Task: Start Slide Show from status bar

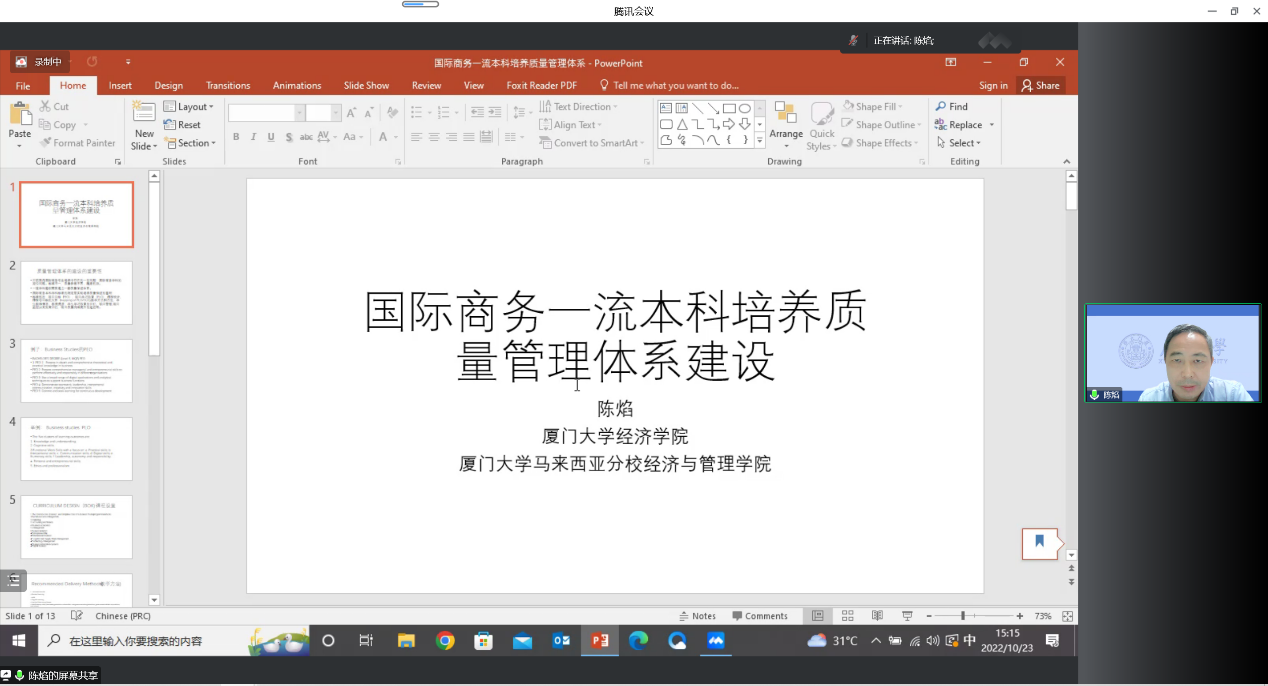Action: pyautogui.click(x=907, y=616)
